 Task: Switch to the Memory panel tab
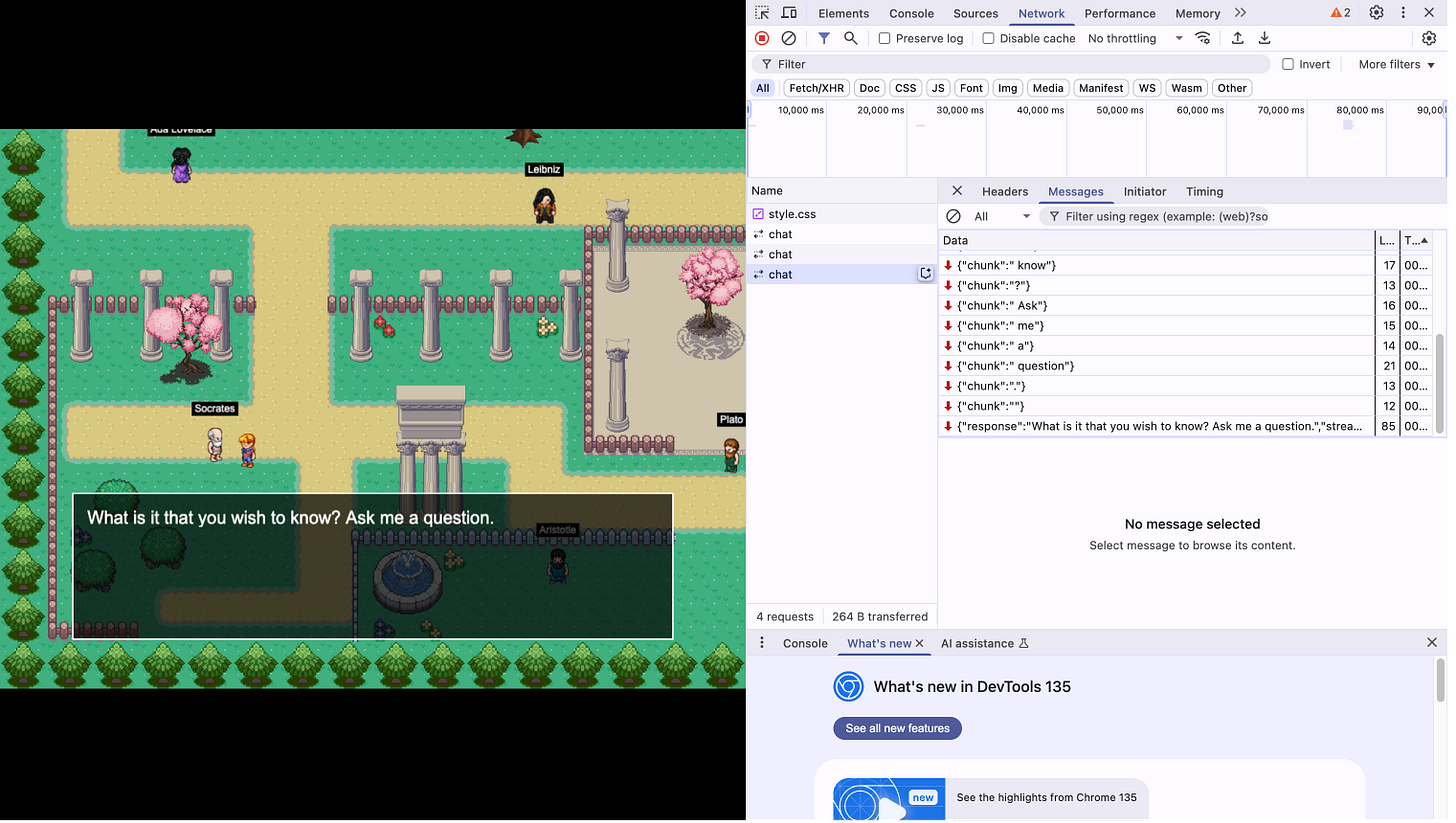(1197, 13)
